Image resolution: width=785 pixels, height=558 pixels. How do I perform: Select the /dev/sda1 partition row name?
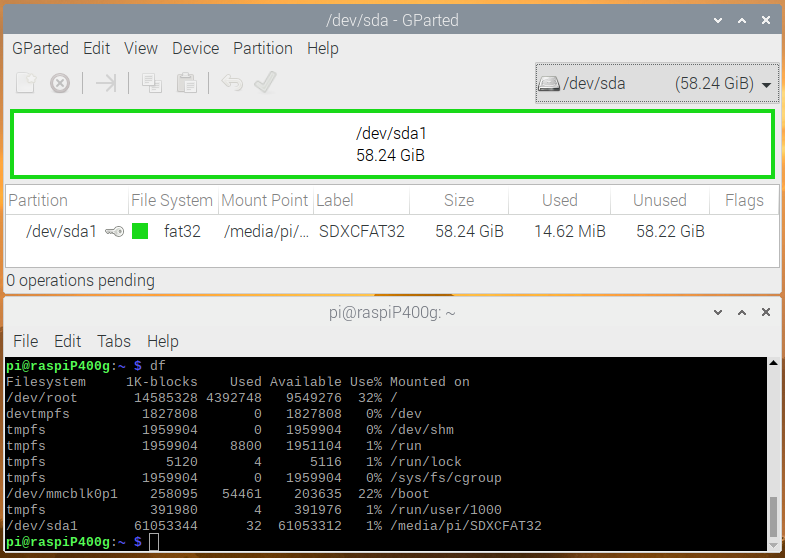[x=61, y=231]
